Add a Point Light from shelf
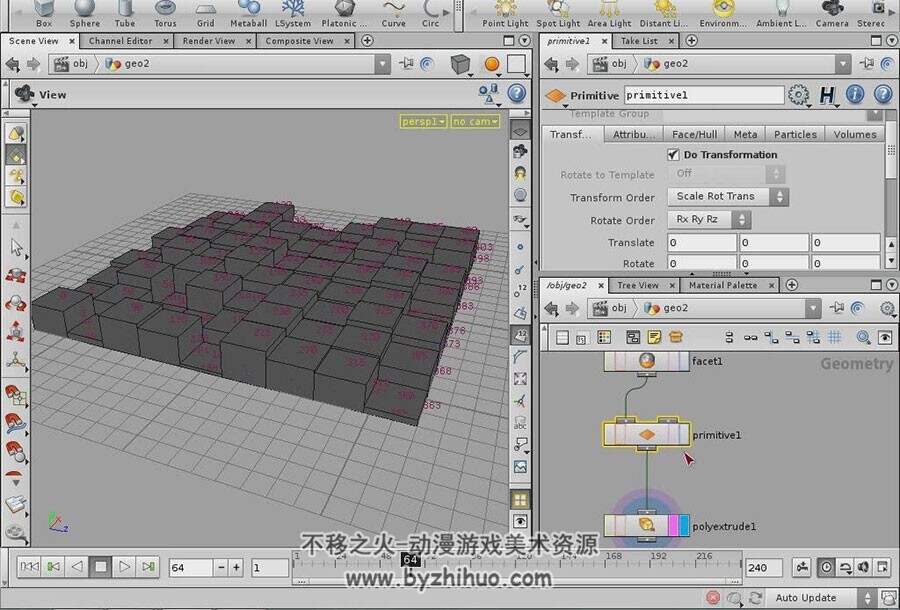The height and width of the screenshot is (610, 900). coord(505,14)
